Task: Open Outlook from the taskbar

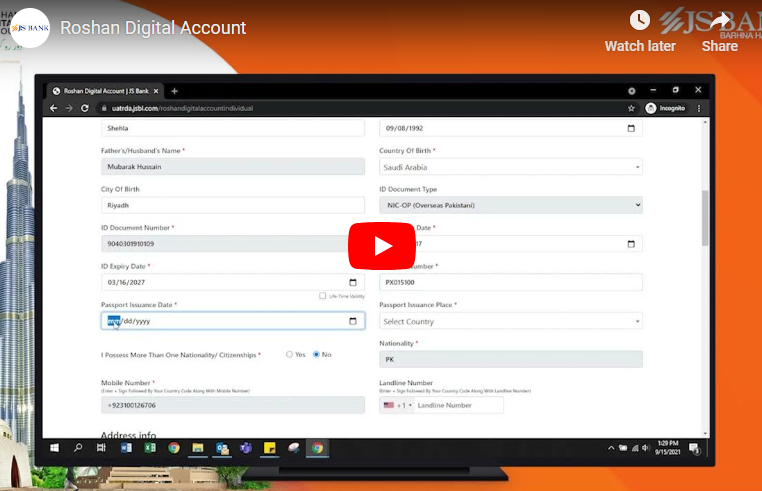Action: [222, 448]
